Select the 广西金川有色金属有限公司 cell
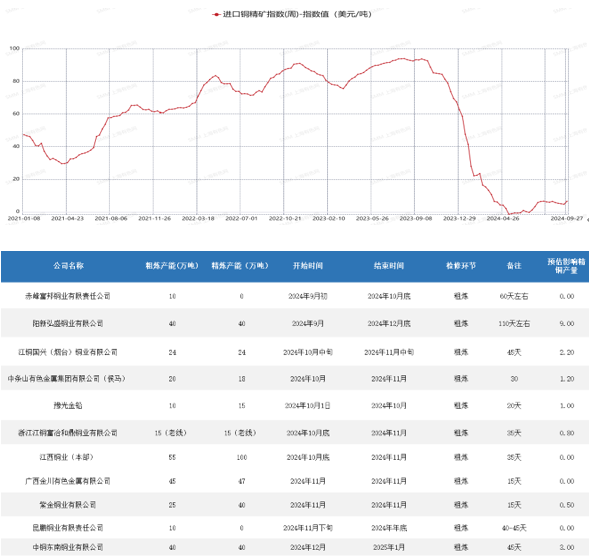589x557 pixels. click(68, 481)
